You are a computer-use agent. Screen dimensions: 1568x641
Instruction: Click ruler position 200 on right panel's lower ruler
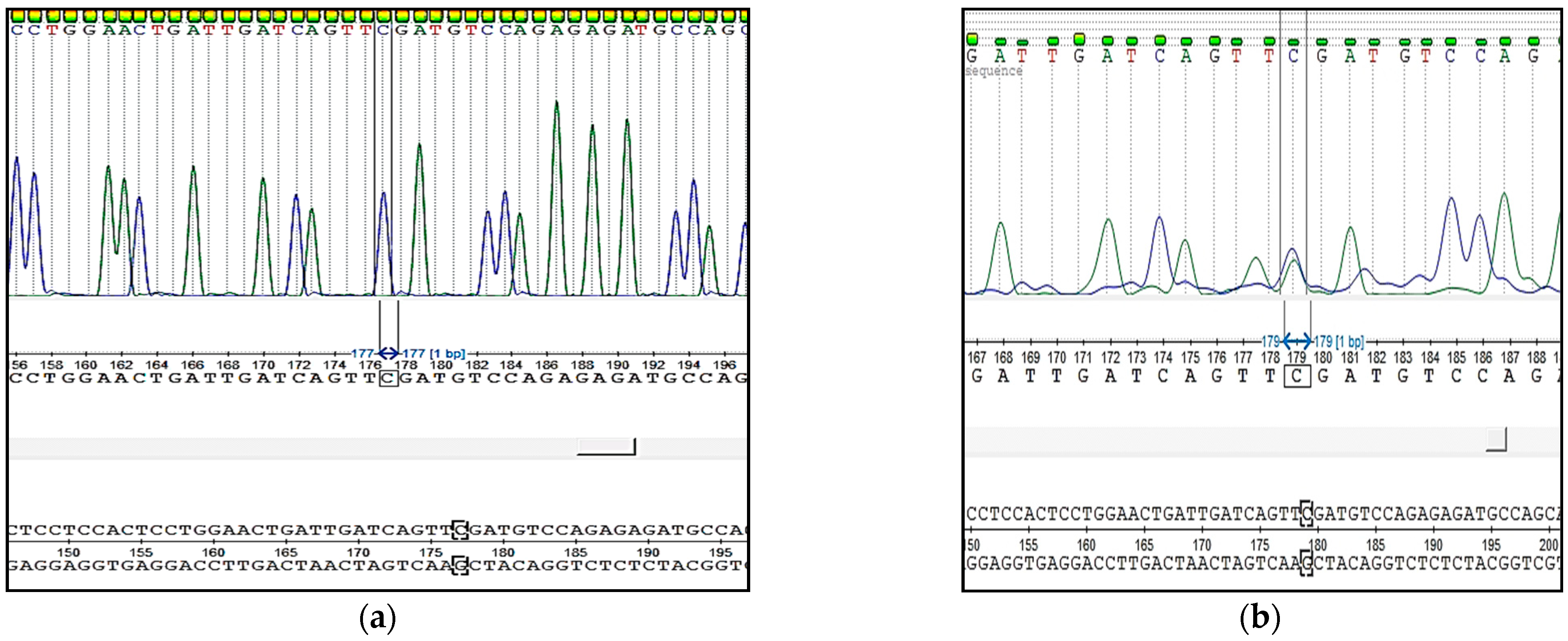tap(1549, 545)
